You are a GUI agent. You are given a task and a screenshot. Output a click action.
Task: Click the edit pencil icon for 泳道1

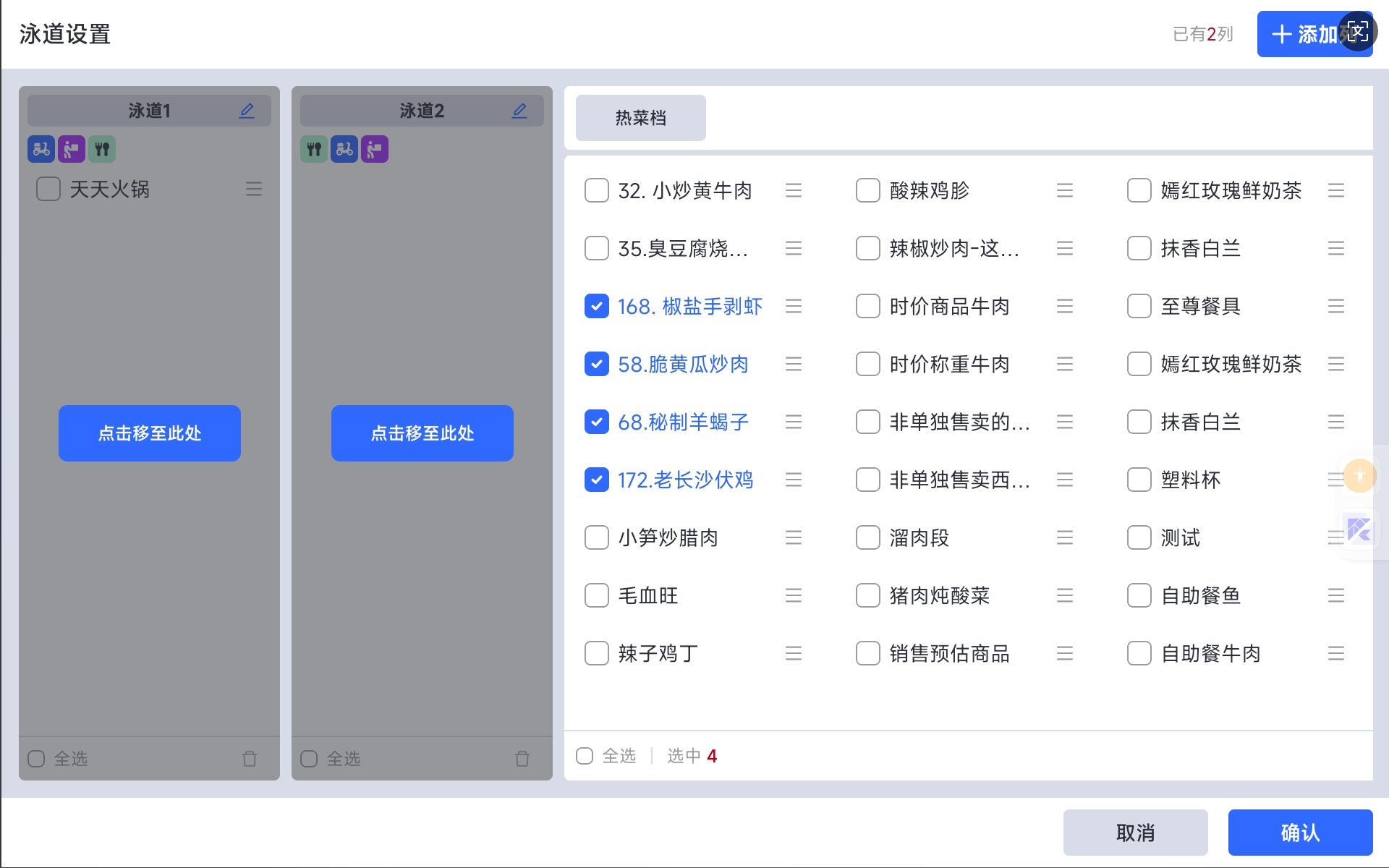(x=247, y=111)
